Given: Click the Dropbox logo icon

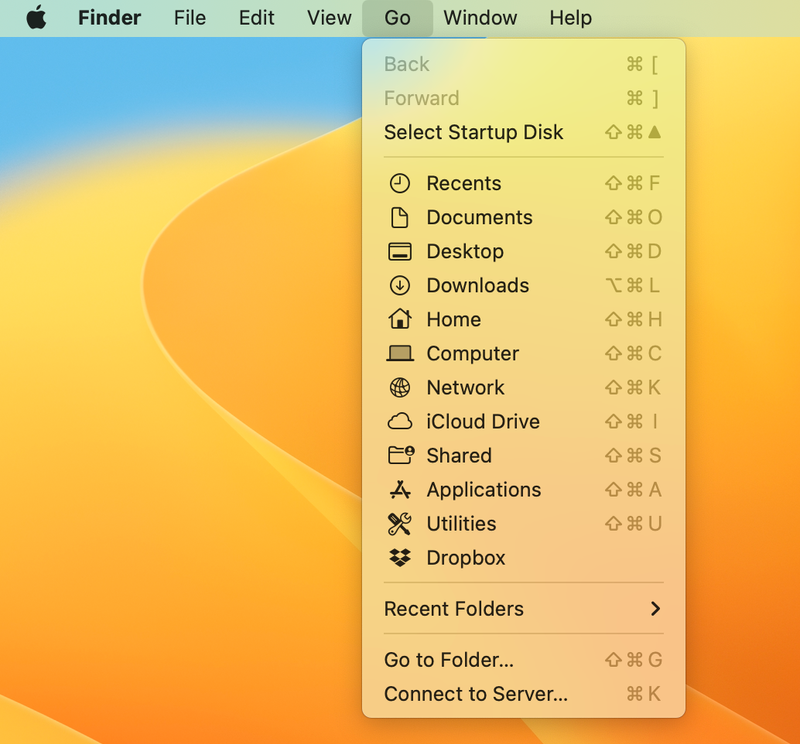Looking at the screenshot, I should point(400,557).
